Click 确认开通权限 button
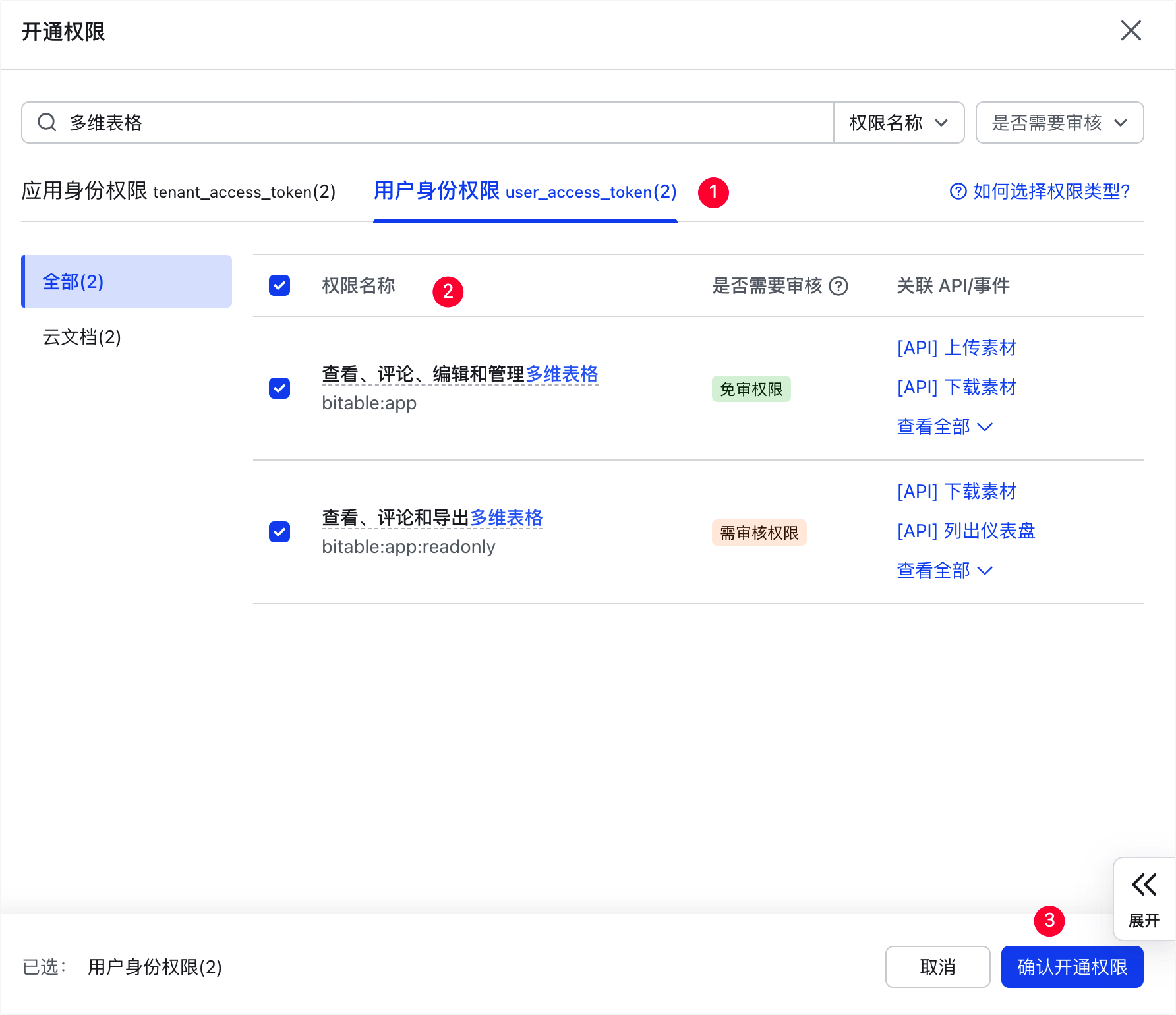This screenshot has height=1015, width=1176. click(x=1072, y=967)
